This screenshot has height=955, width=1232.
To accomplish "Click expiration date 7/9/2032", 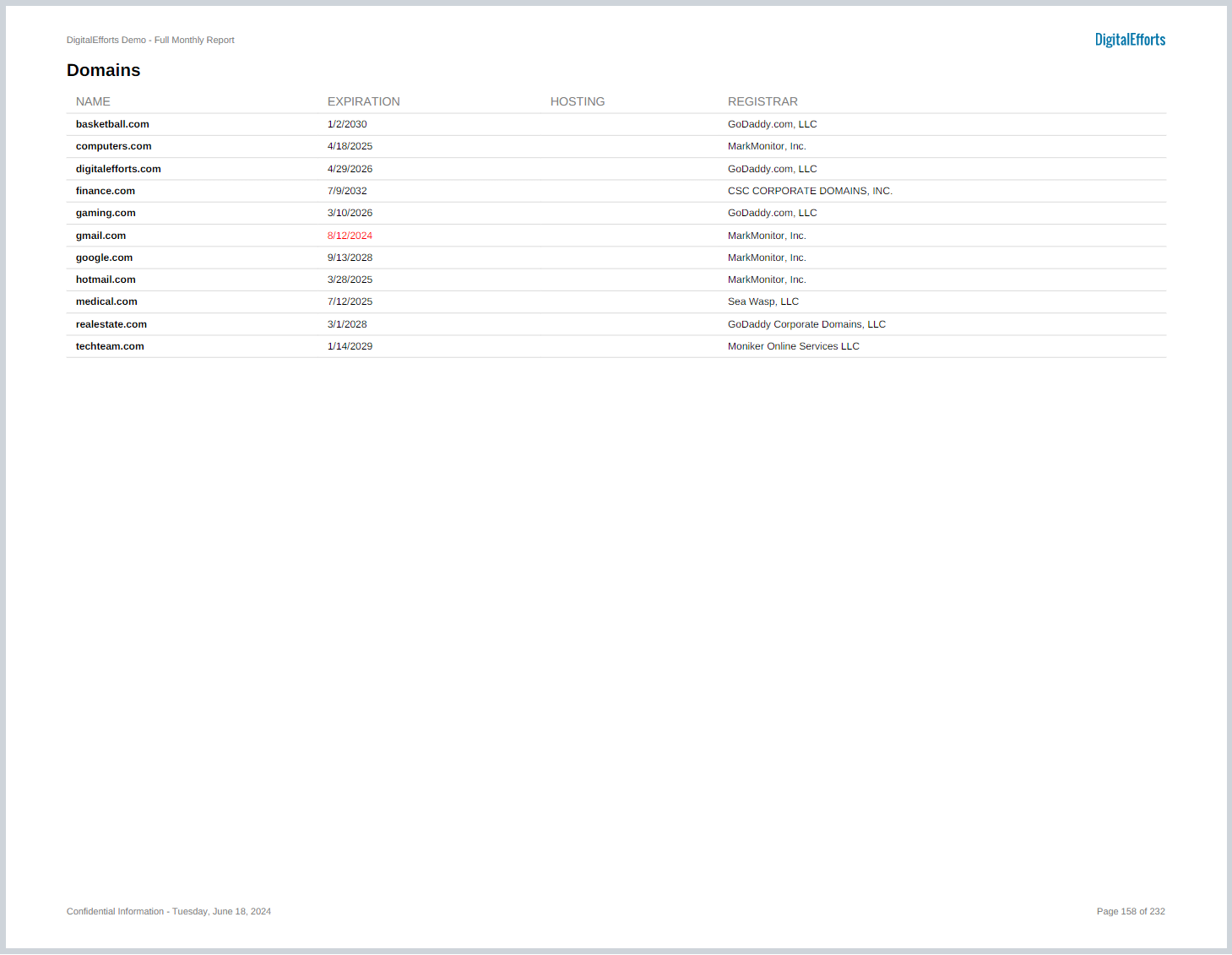I will (347, 191).
